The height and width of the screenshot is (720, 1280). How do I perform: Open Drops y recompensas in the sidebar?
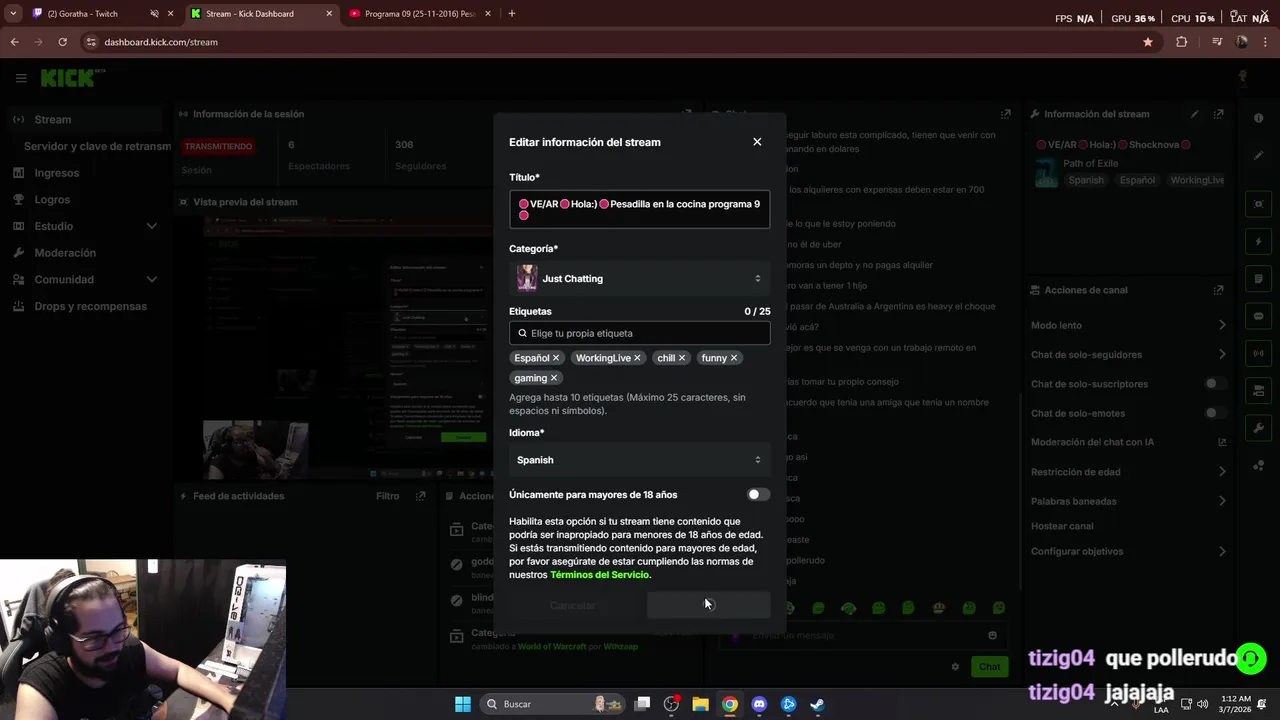(x=90, y=306)
